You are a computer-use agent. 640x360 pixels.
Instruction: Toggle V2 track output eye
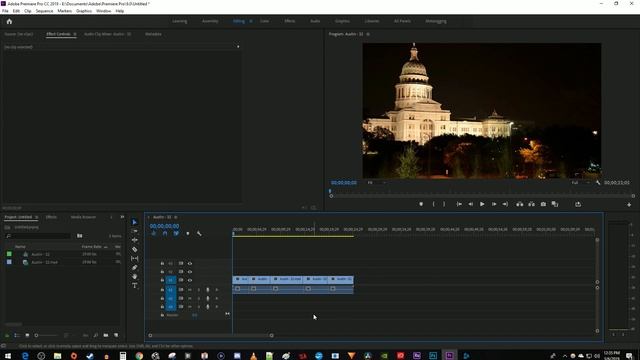(x=190, y=272)
